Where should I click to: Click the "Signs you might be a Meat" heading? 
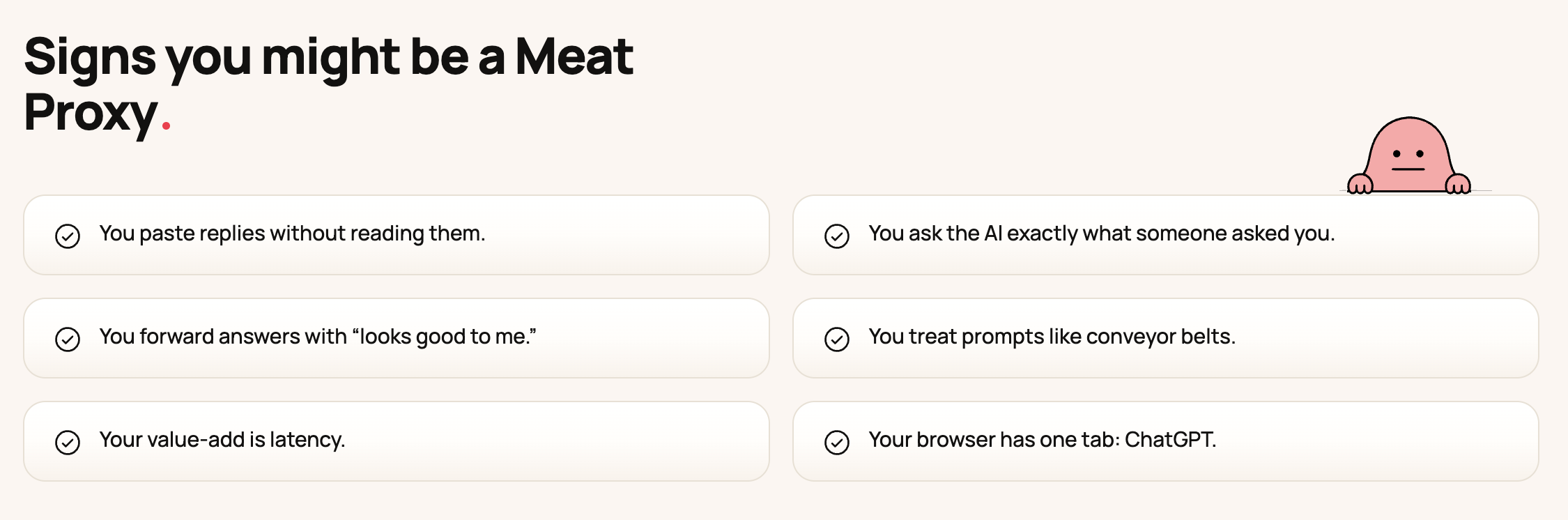coord(329,57)
